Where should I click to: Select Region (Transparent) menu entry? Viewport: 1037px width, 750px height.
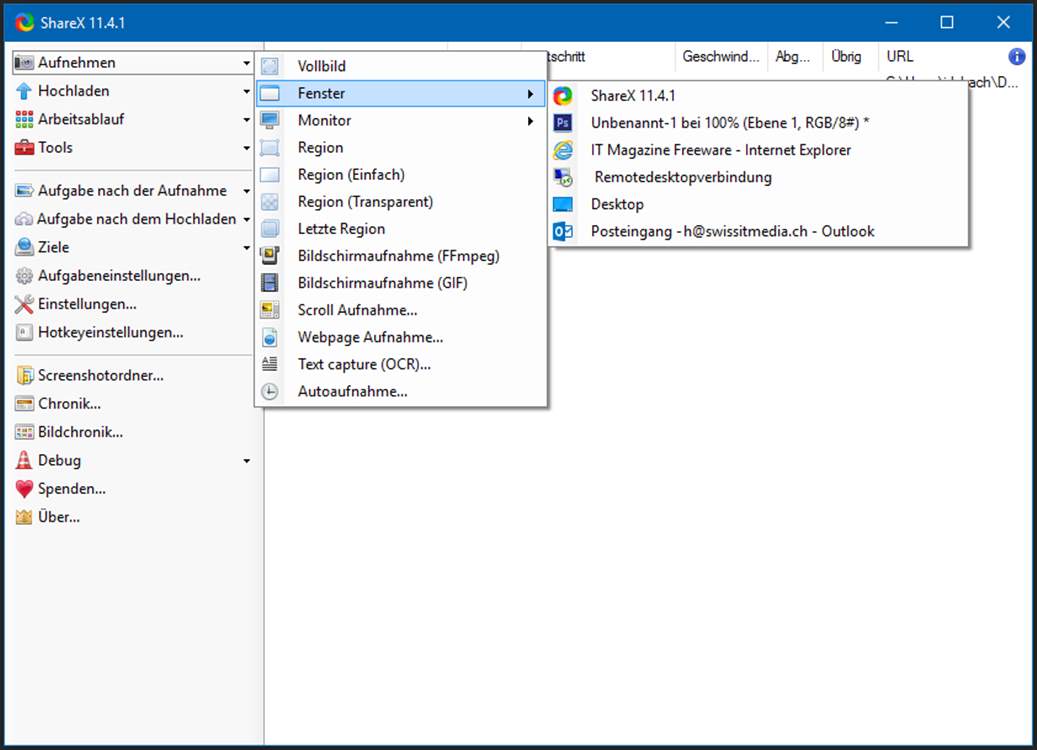click(401, 202)
